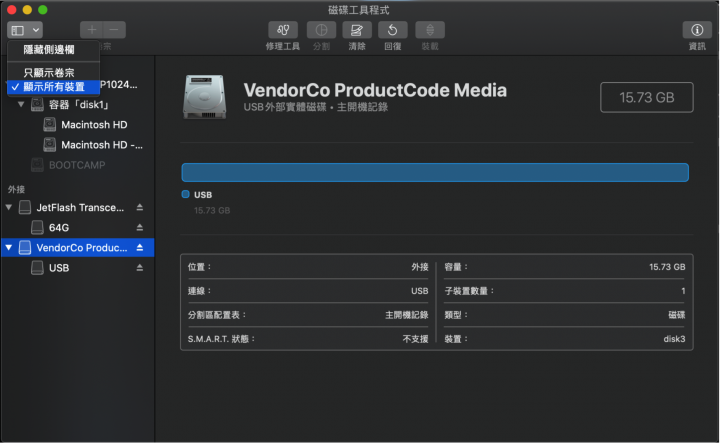The width and height of the screenshot is (720, 443).
Task: Click the 主開機記錄 partition map value
Action: point(406,315)
